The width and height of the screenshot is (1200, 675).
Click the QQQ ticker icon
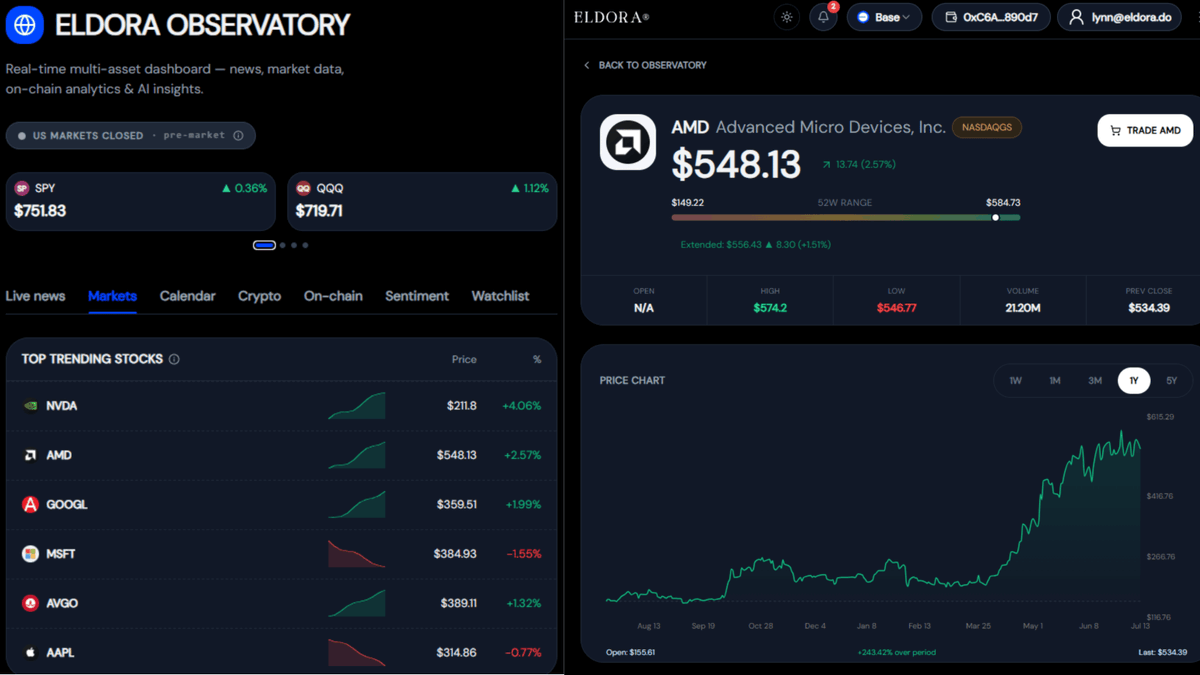(x=304, y=188)
